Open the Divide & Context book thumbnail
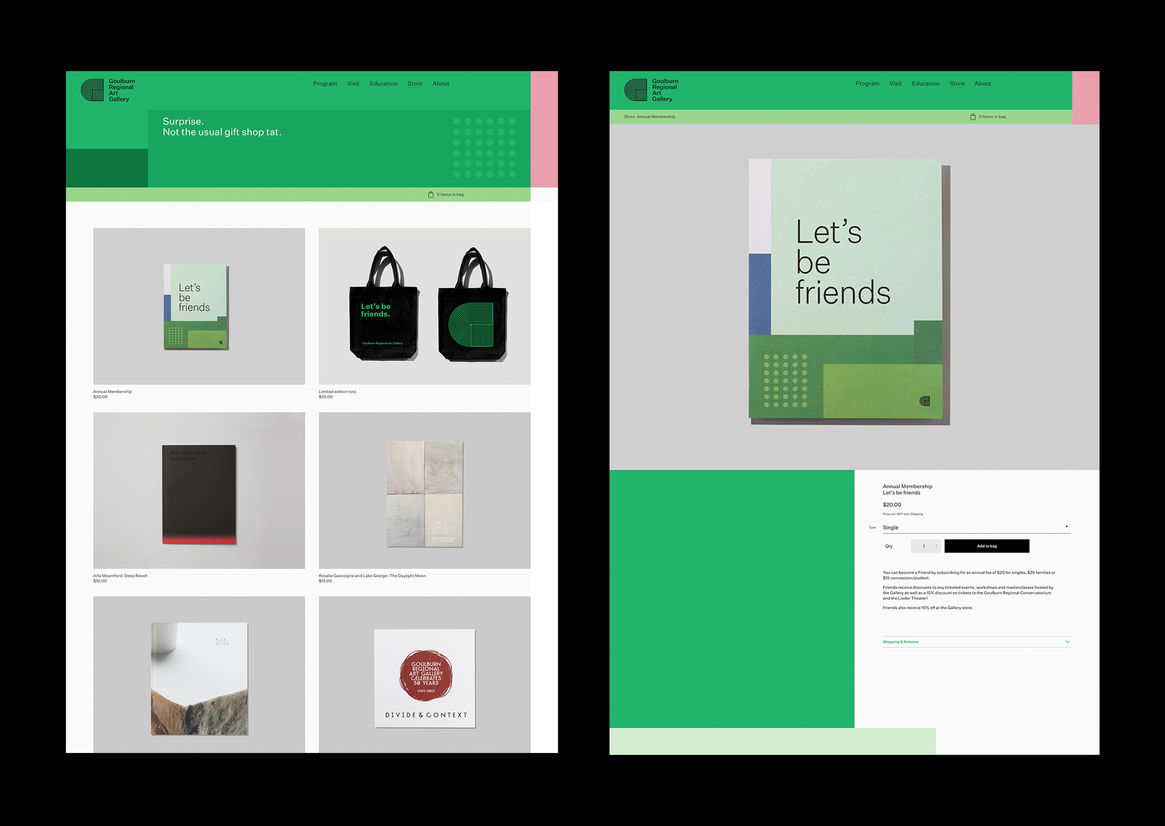 click(424, 677)
